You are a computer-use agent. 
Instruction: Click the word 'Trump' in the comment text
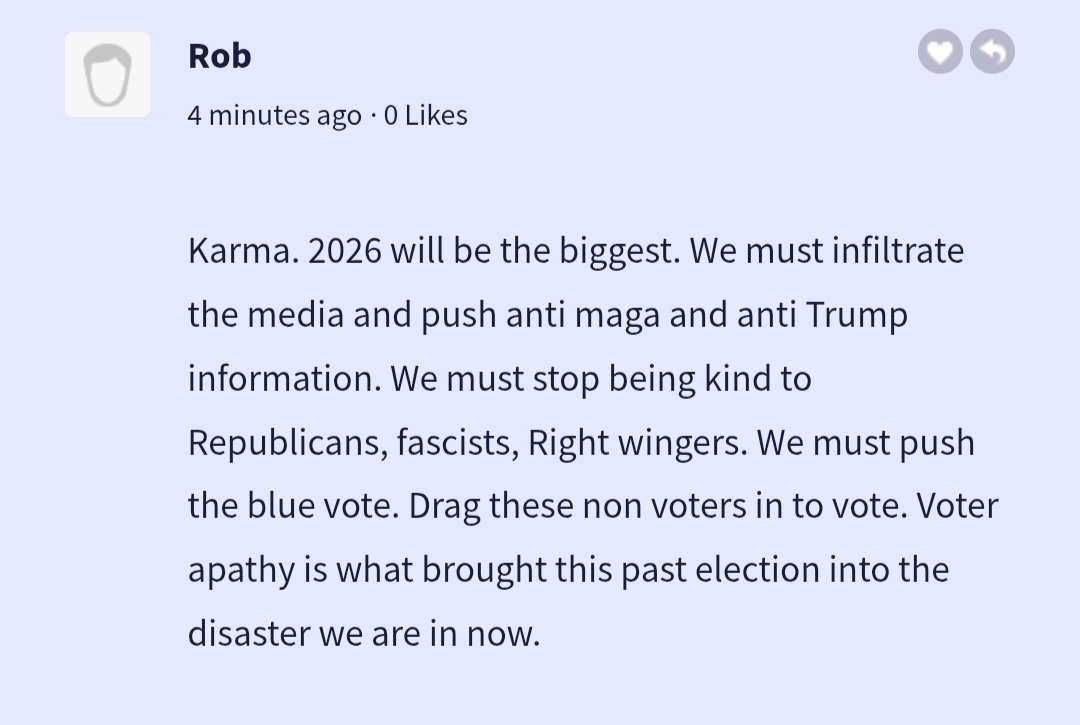coord(857,314)
